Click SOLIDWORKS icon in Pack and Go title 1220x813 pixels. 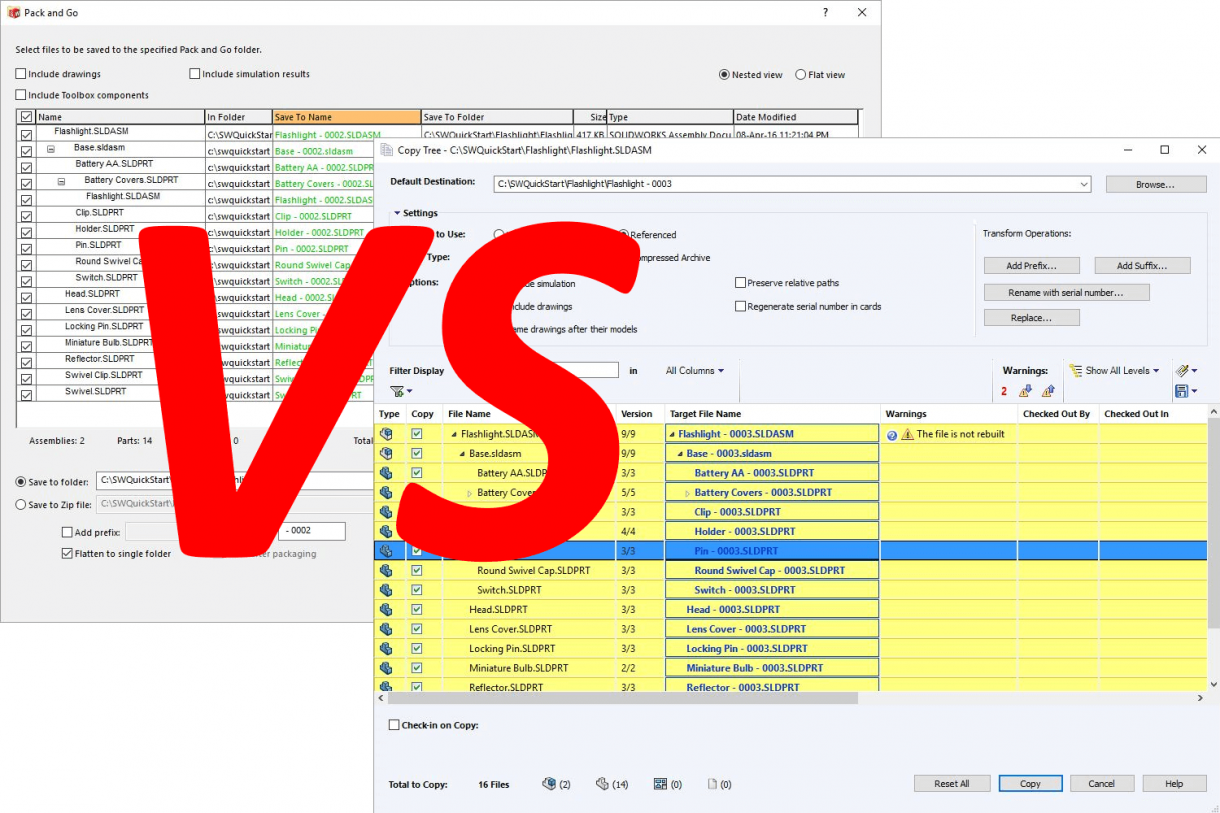coord(13,12)
